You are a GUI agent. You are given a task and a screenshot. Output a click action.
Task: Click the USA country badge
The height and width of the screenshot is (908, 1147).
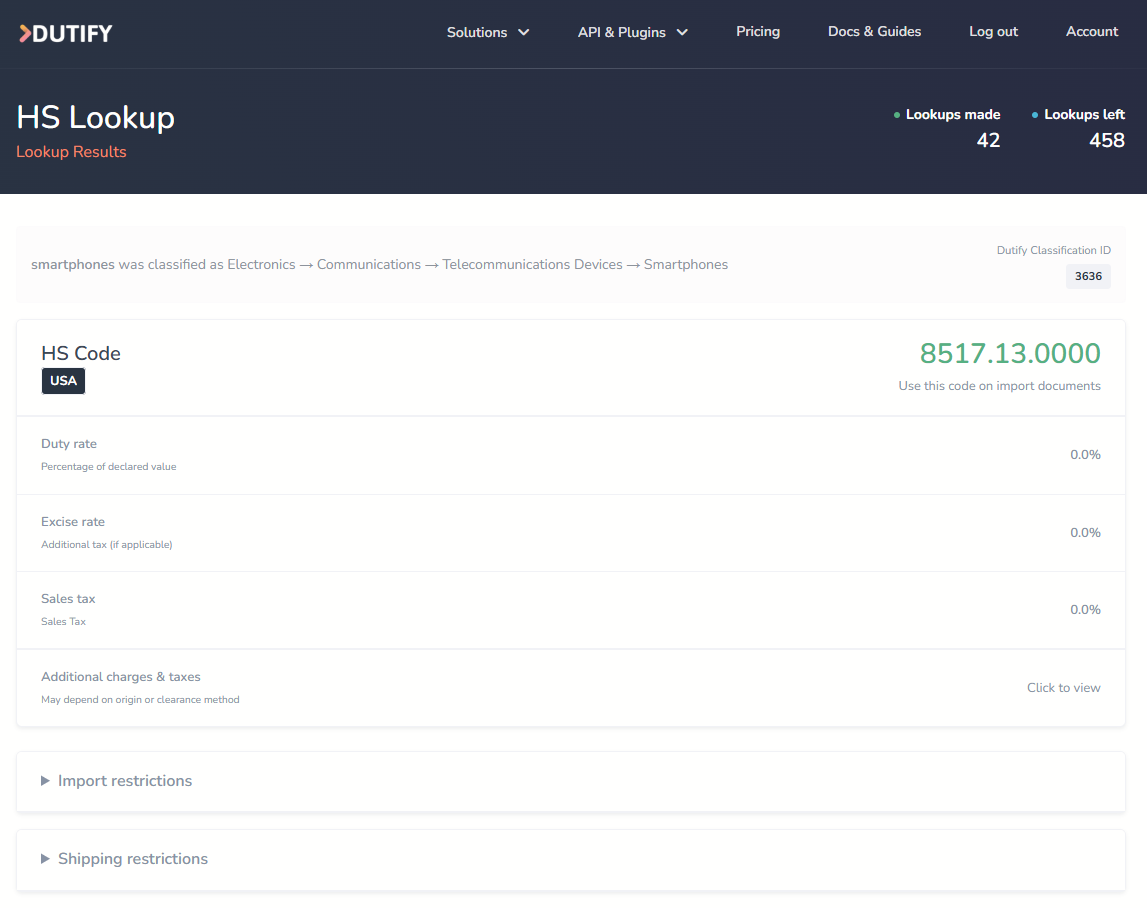point(63,381)
